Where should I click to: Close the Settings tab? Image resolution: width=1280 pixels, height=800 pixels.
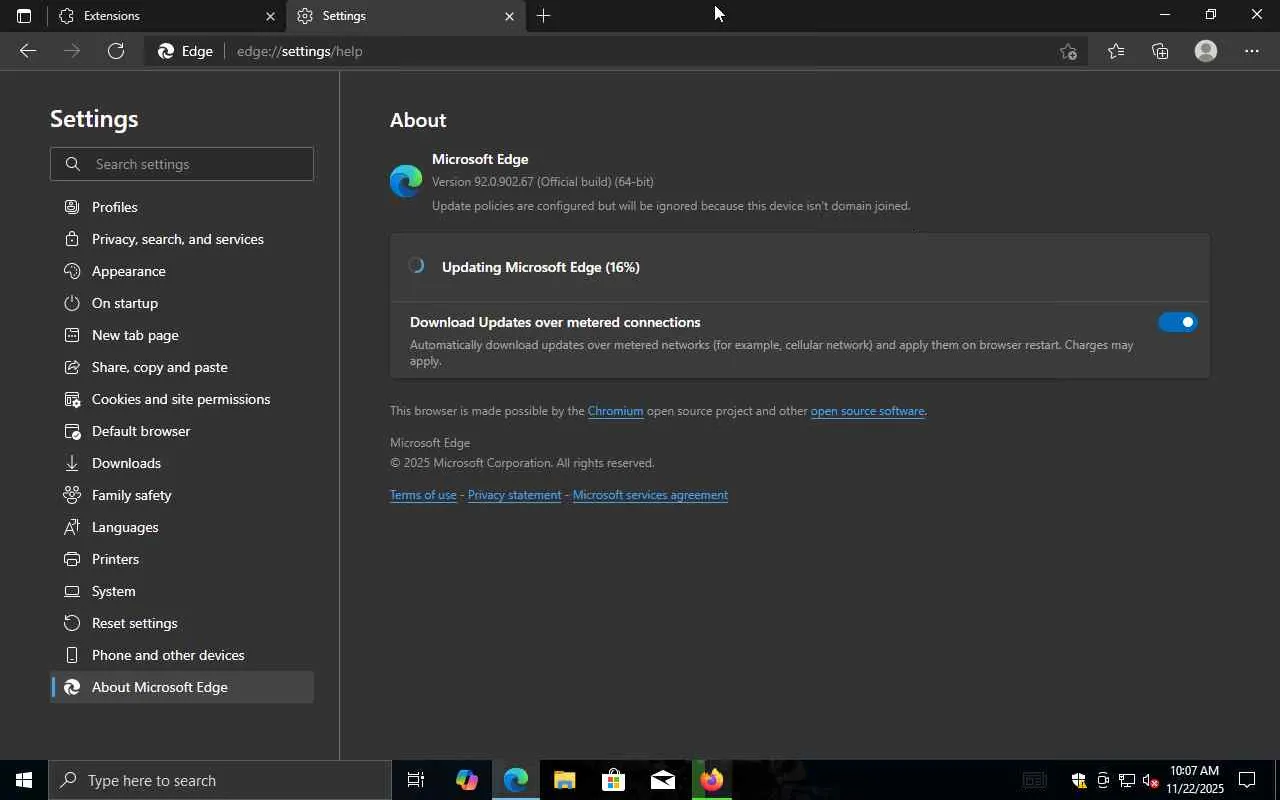[x=509, y=16]
